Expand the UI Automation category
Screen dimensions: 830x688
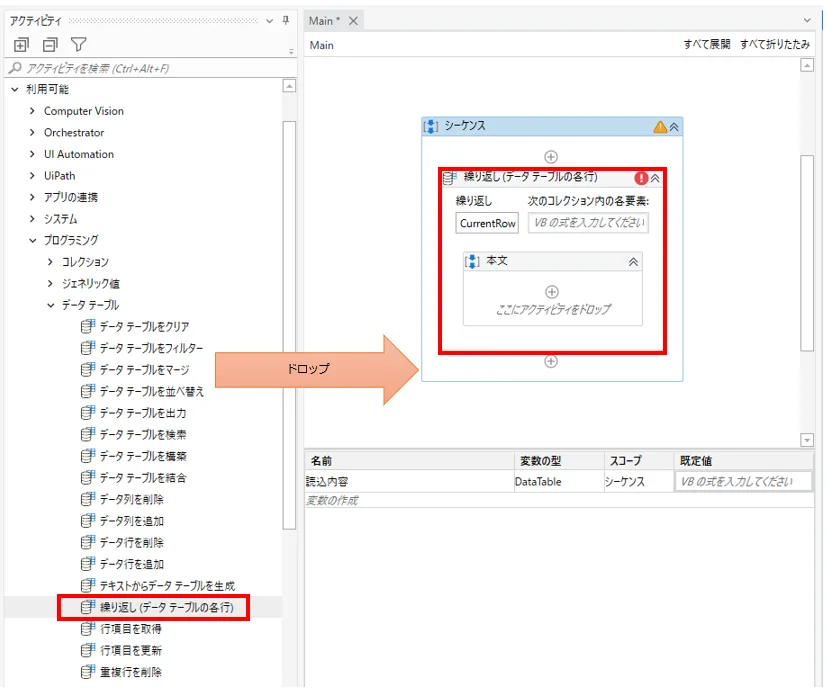[x=33, y=154]
